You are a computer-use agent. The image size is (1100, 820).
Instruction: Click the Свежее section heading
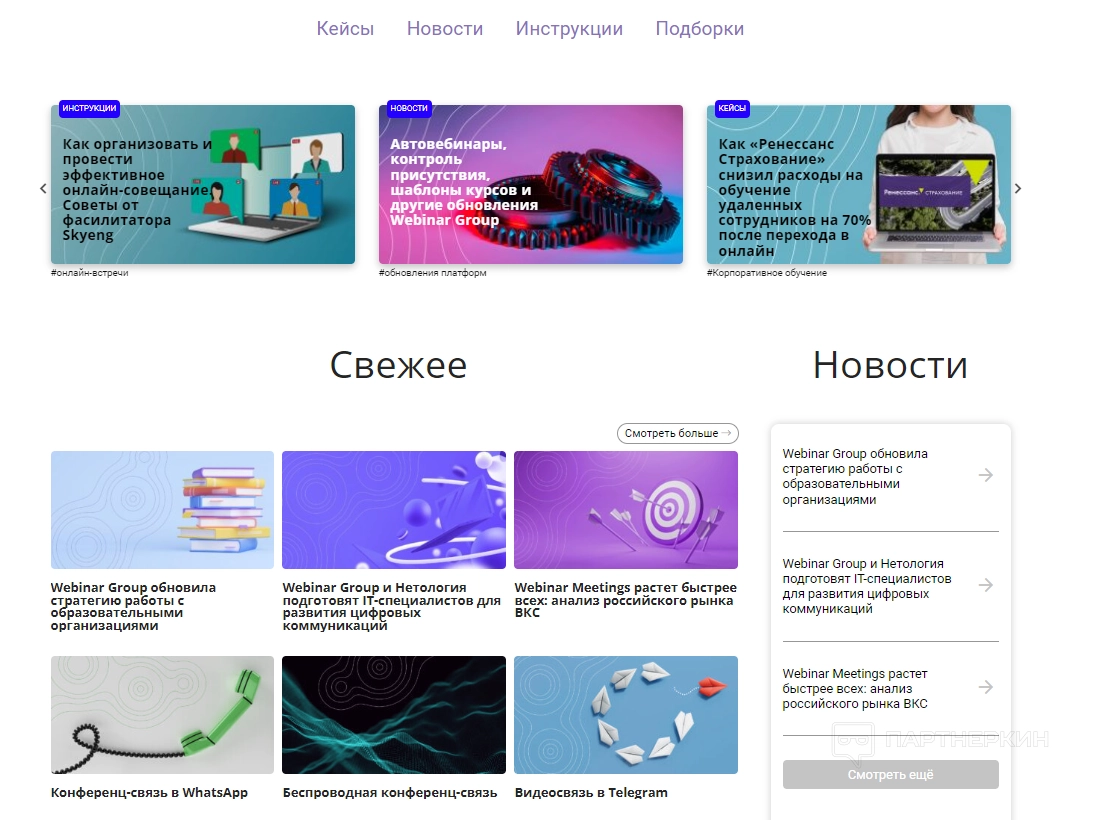(x=398, y=365)
